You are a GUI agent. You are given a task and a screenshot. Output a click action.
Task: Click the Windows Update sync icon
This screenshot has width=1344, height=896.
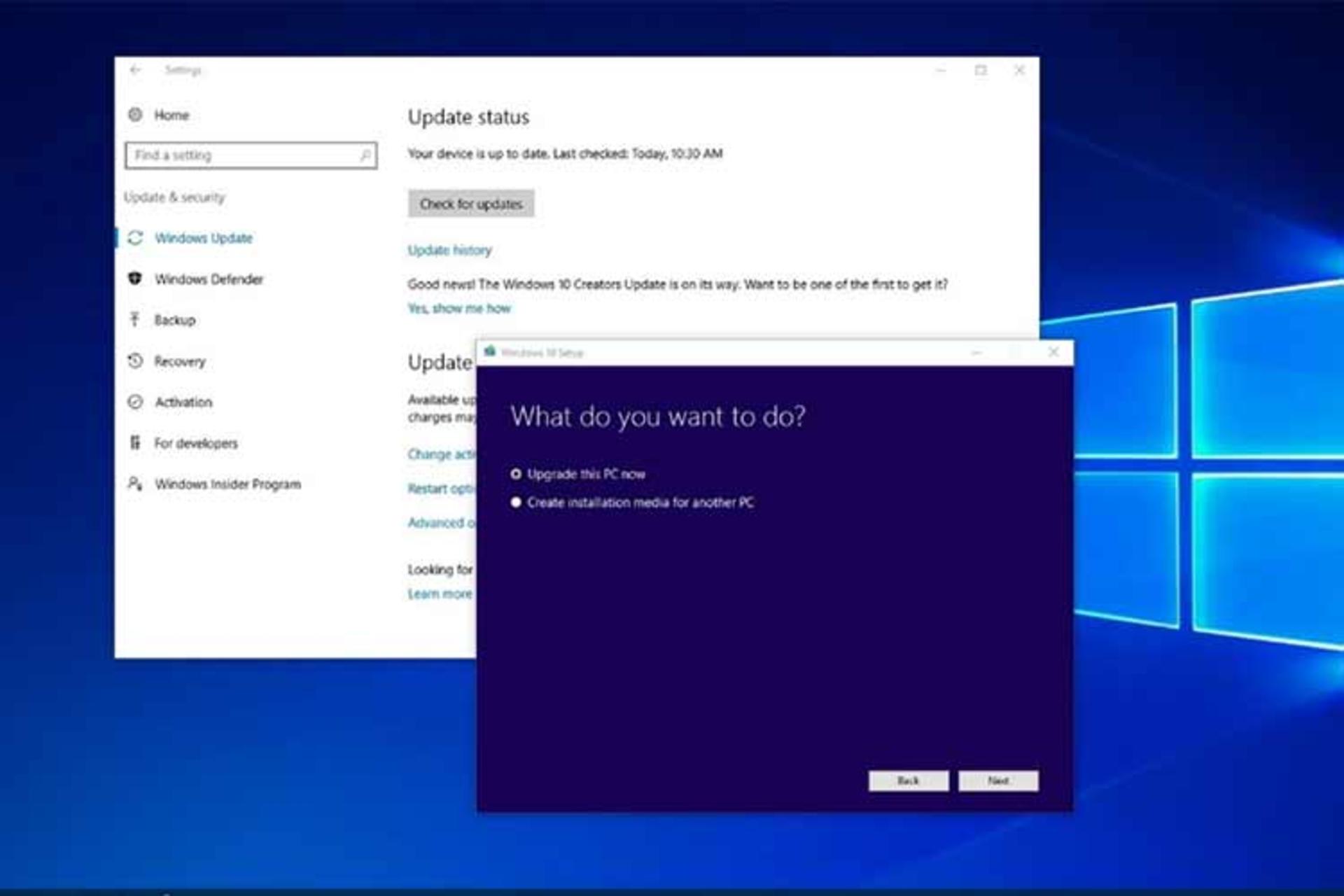pyautogui.click(x=135, y=238)
